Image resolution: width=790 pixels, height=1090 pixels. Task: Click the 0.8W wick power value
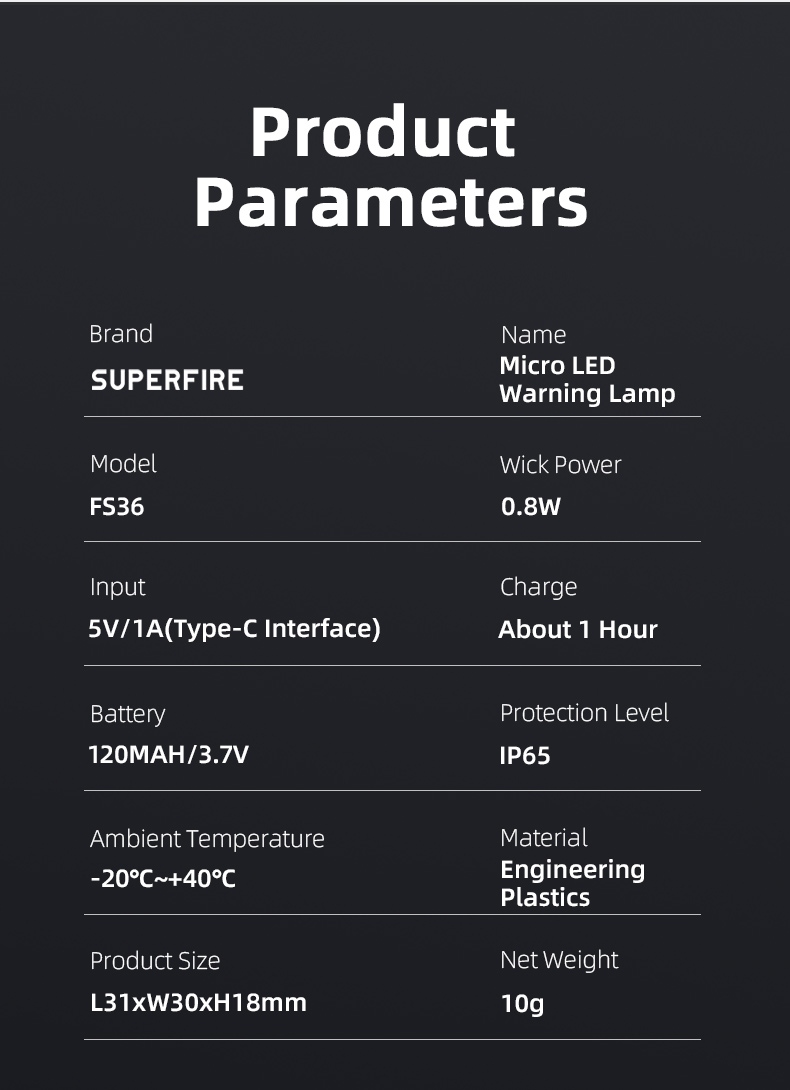[531, 507]
